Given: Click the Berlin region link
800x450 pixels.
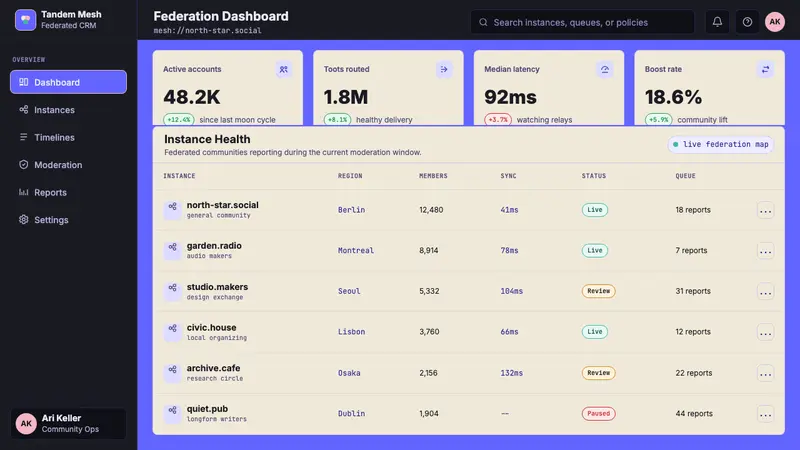Looking at the screenshot, I should pyautogui.click(x=351, y=210).
